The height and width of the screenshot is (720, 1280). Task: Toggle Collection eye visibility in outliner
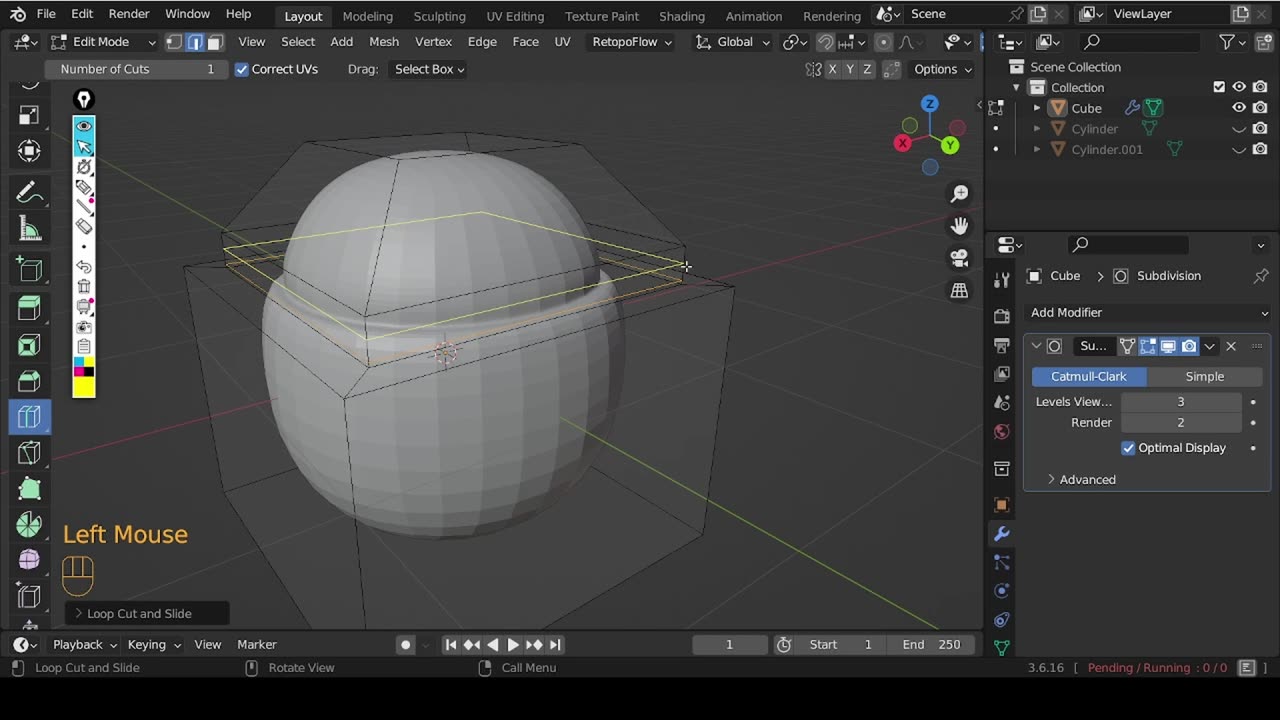tap(1239, 87)
